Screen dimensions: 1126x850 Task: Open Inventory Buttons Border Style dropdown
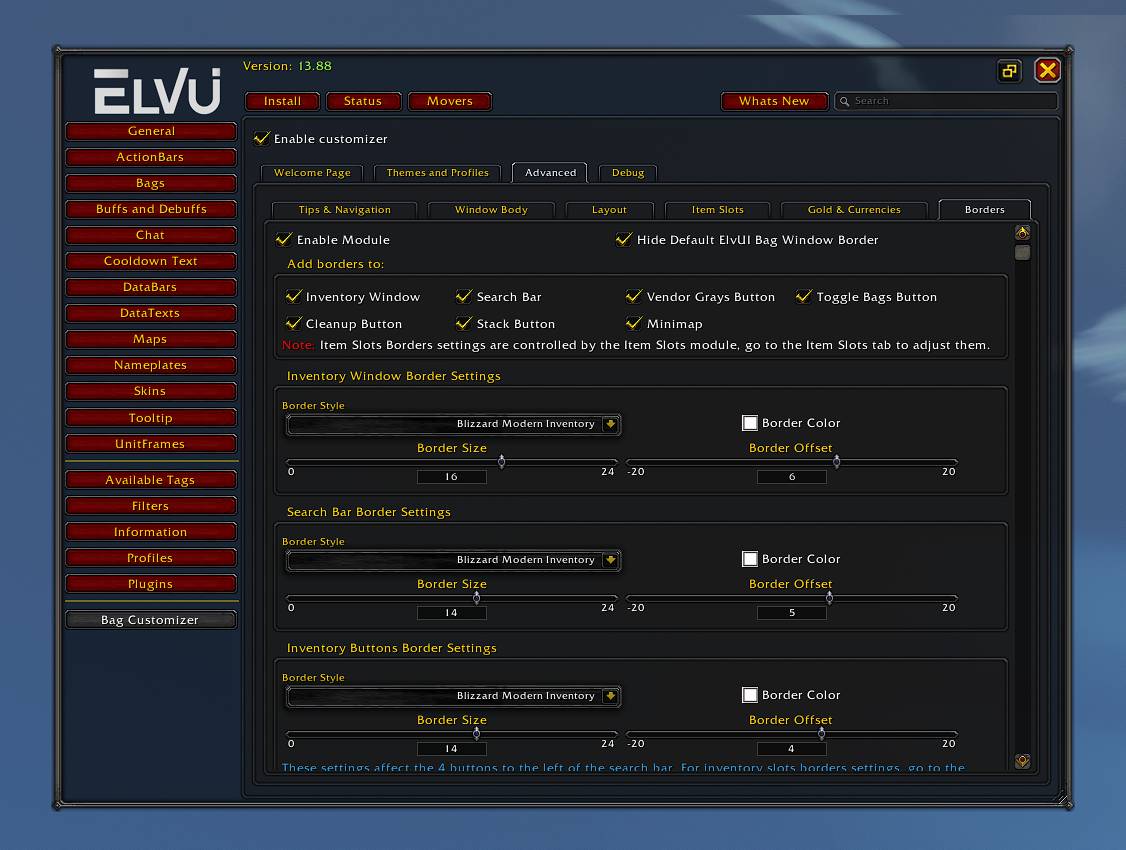point(453,696)
